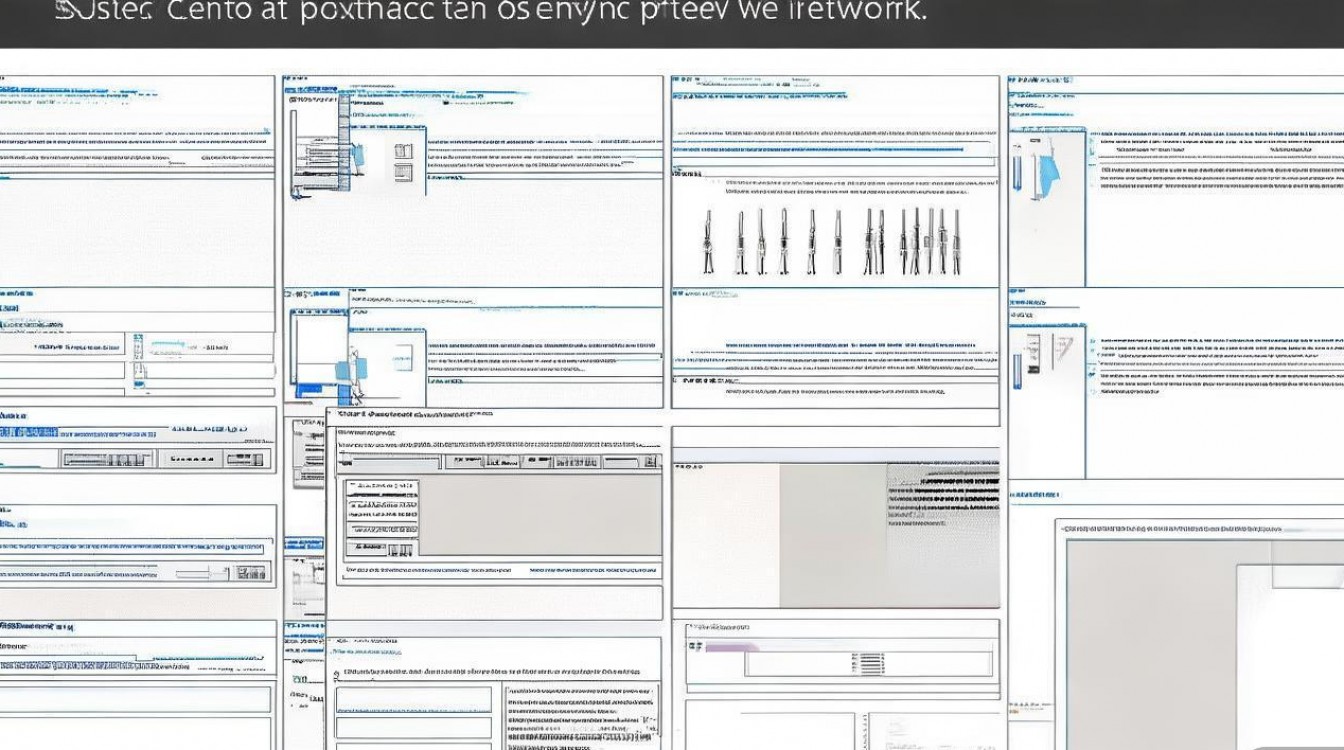Viewport: 1344px width, 750px height.
Task: Open the wide combo box in the dialog toolbar
Action: click(x=391, y=461)
